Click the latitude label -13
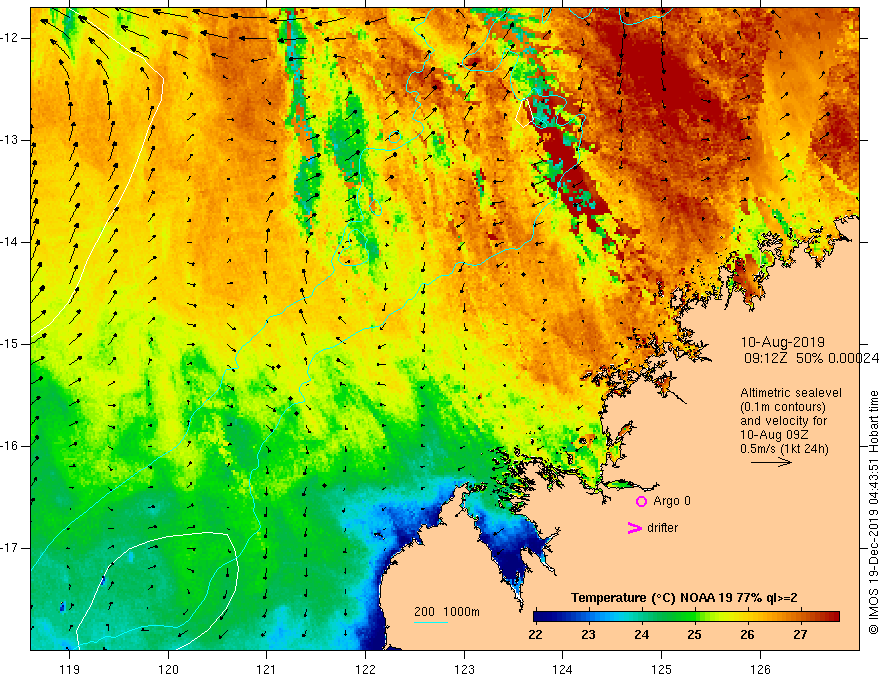 [x=10, y=140]
